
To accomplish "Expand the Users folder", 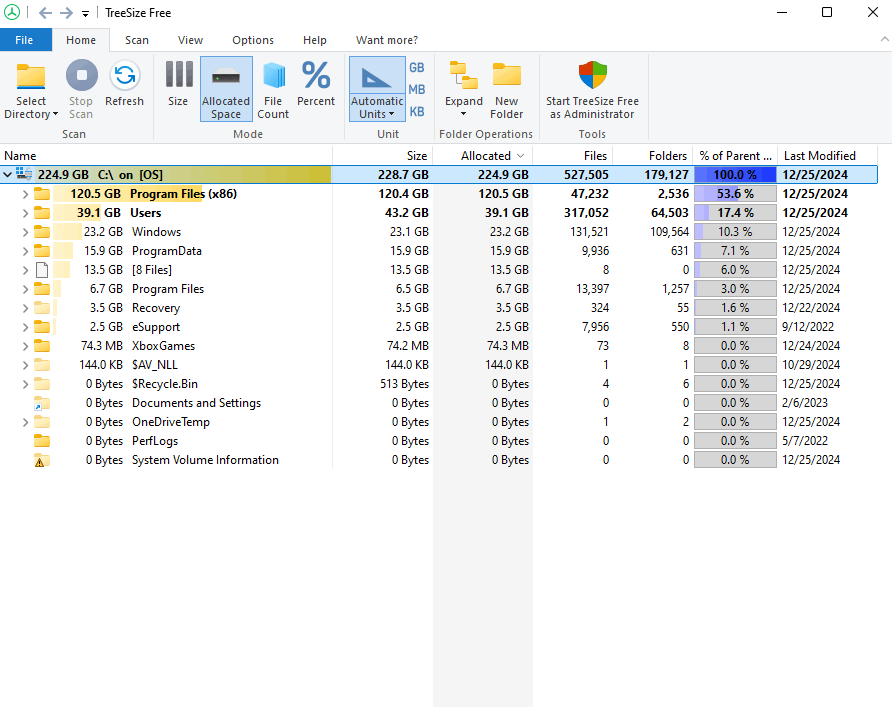I will 25,213.
